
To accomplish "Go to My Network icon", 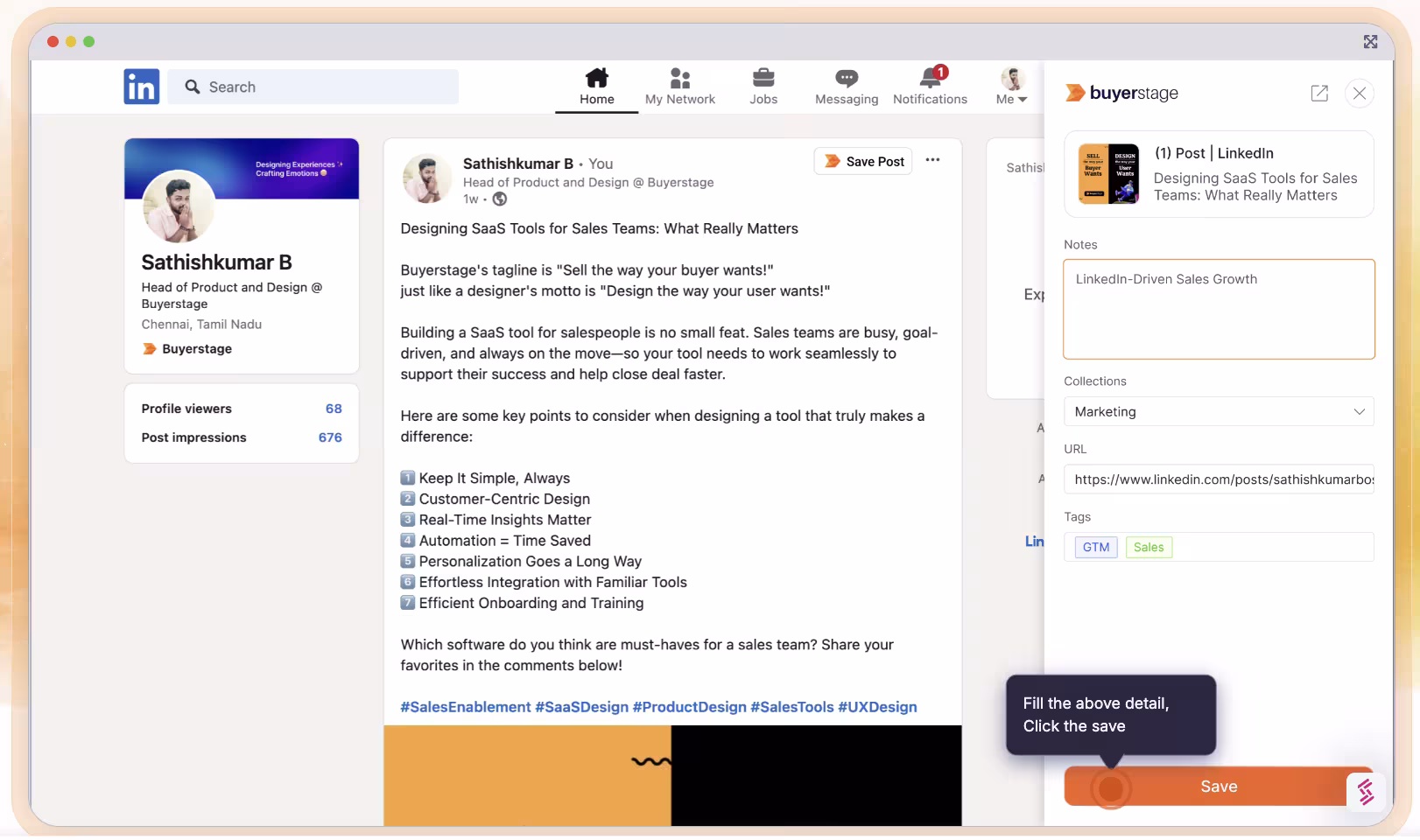I will (x=679, y=79).
